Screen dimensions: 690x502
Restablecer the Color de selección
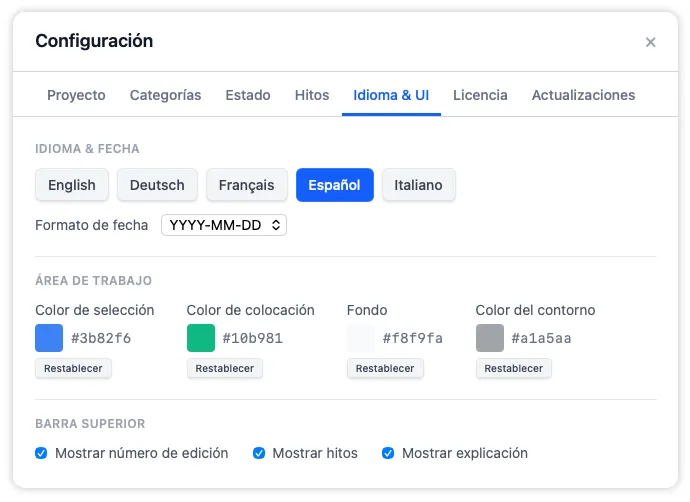point(73,368)
